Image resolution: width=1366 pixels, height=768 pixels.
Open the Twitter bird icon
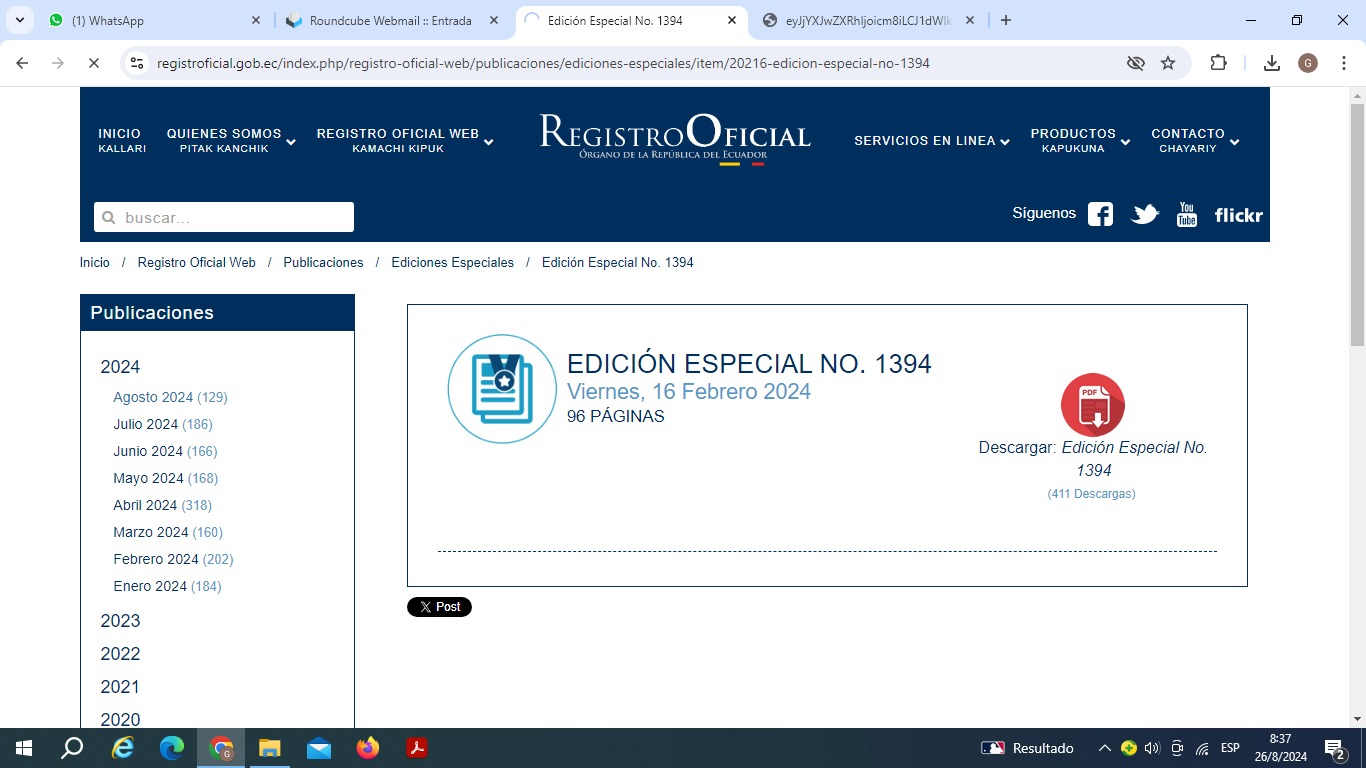pos(1144,214)
